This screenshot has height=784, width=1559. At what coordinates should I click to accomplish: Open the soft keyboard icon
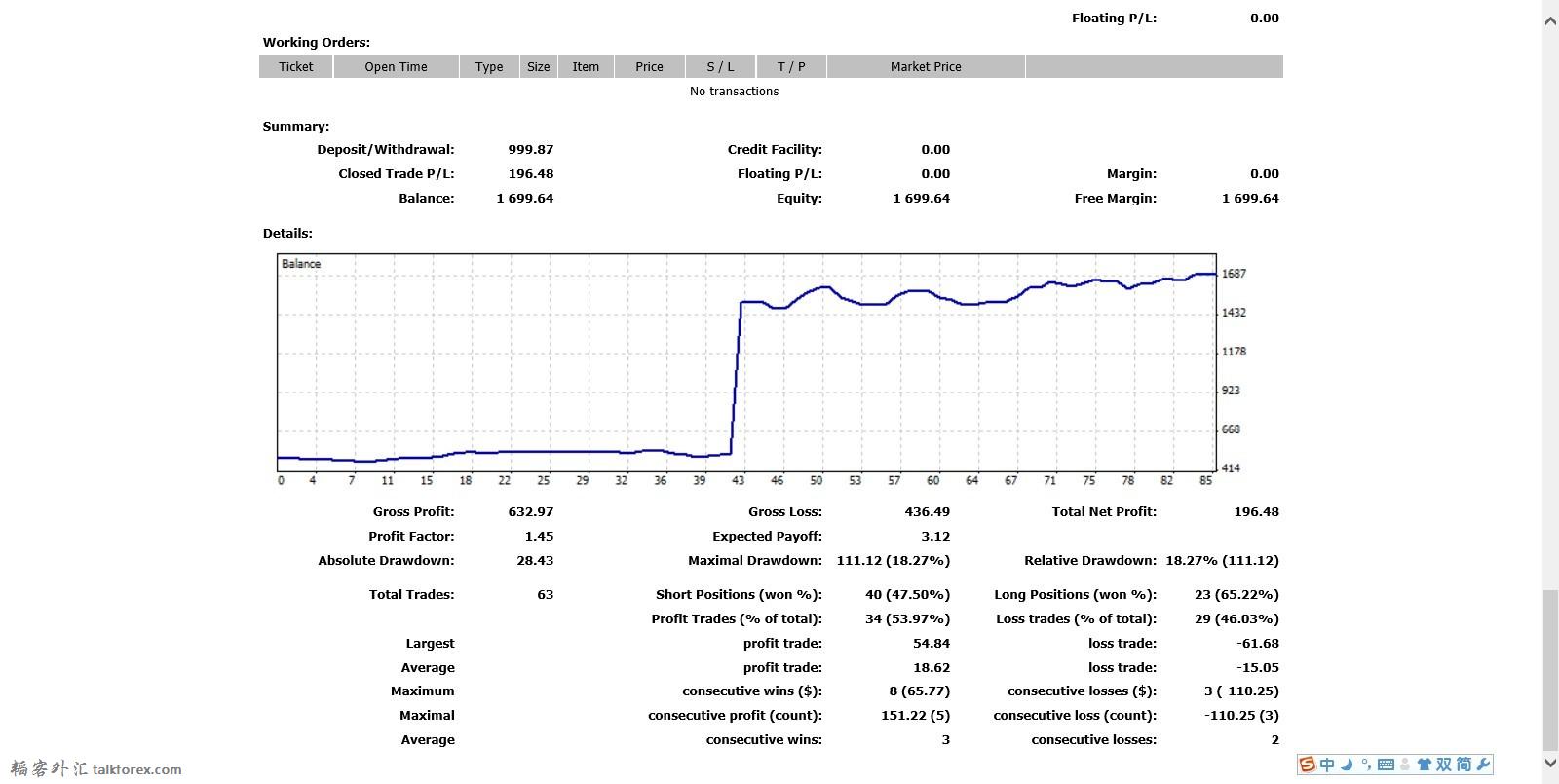1386,765
